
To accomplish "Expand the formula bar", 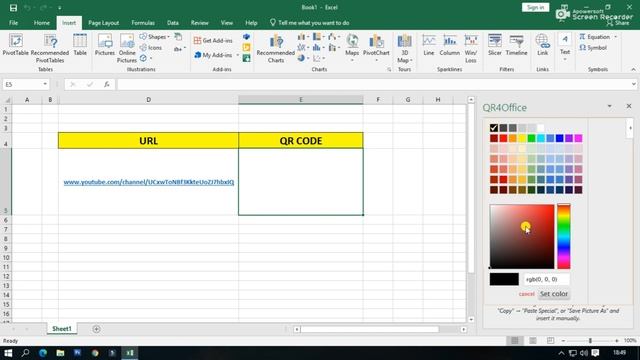I will 633,84.
